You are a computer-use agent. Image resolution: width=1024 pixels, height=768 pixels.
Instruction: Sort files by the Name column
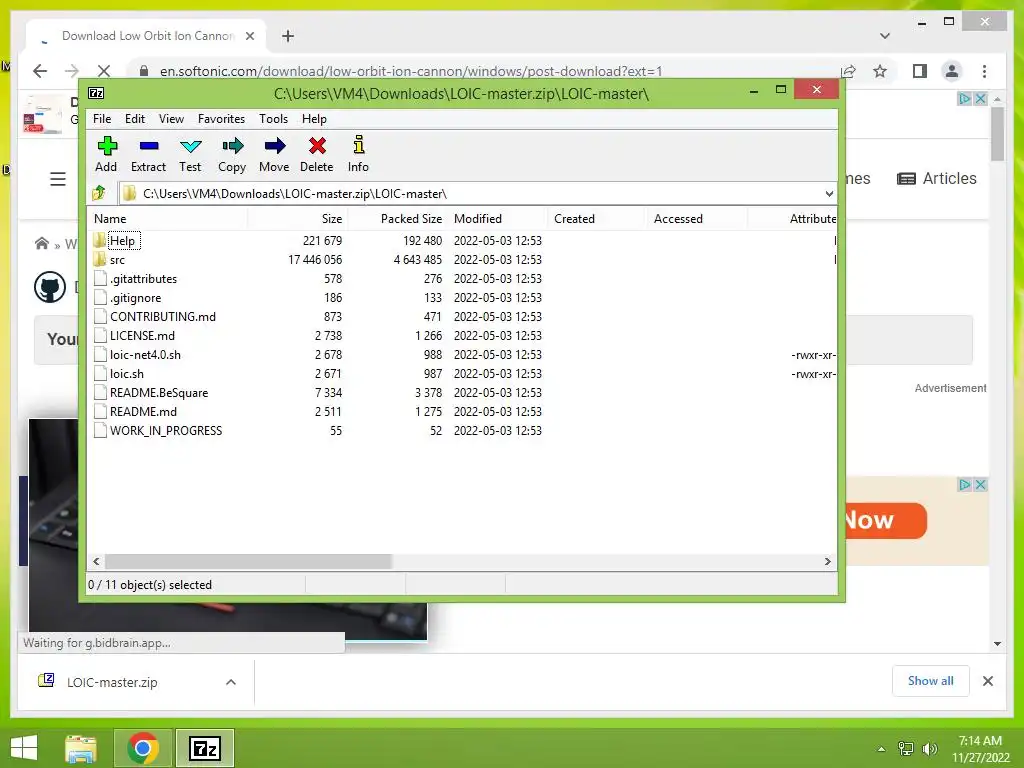pos(168,219)
